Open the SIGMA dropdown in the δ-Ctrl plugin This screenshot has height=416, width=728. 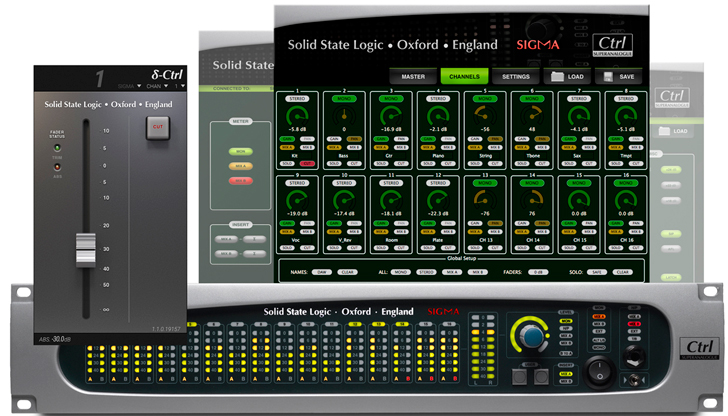point(129,86)
